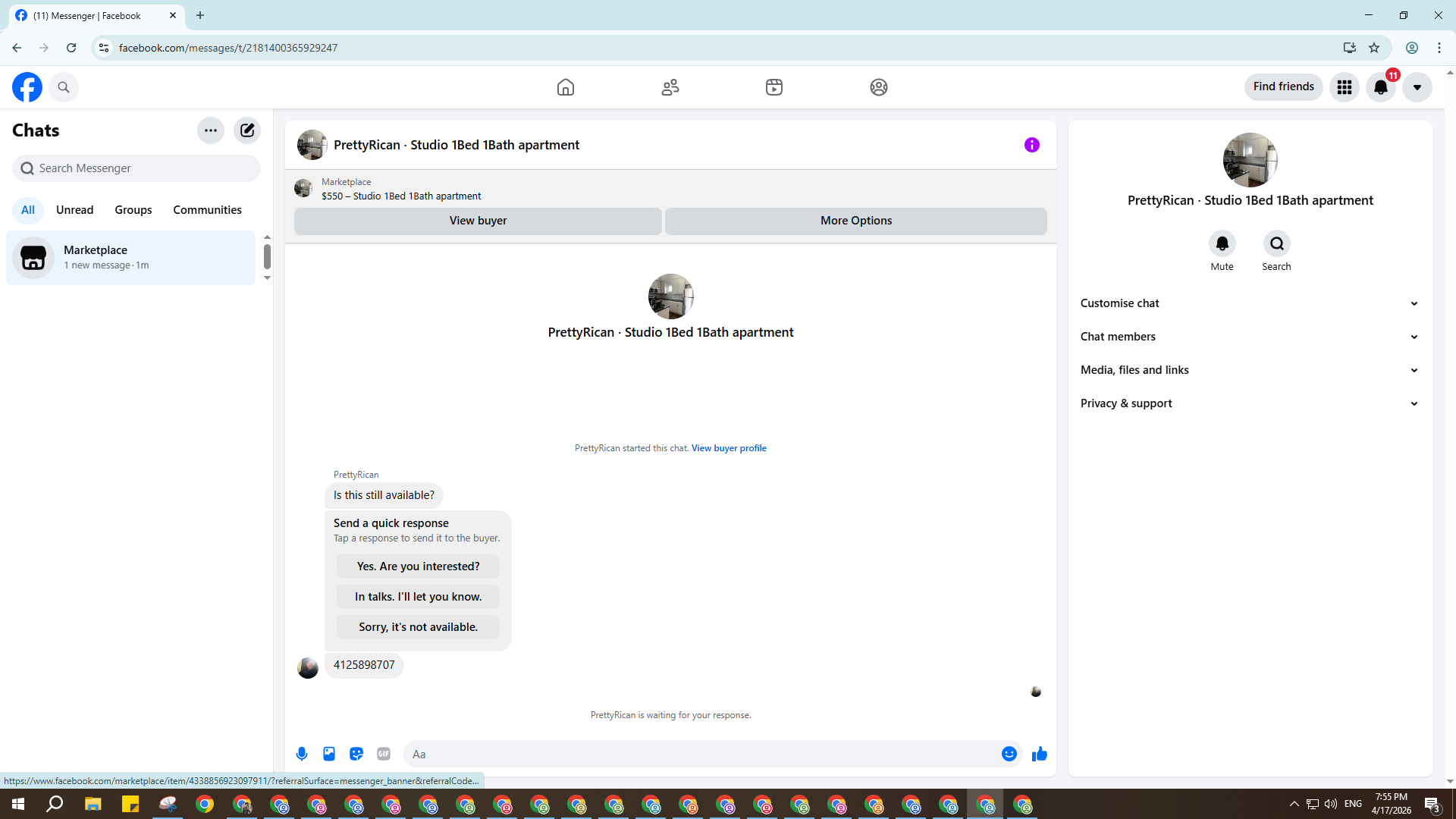
Task: Attach a photo with the image icon
Action: pyautogui.click(x=329, y=754)
